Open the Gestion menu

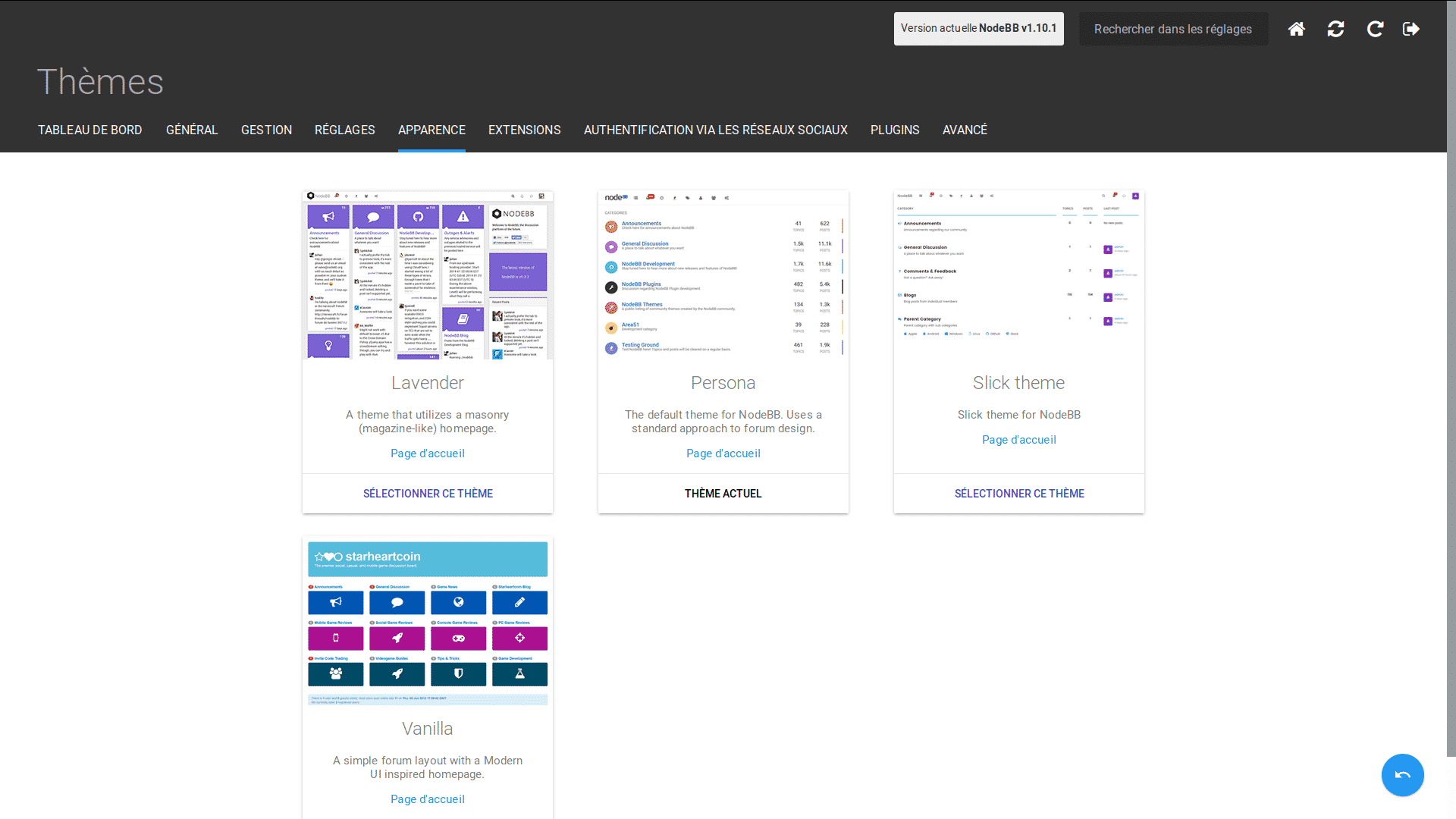point(266,130)
